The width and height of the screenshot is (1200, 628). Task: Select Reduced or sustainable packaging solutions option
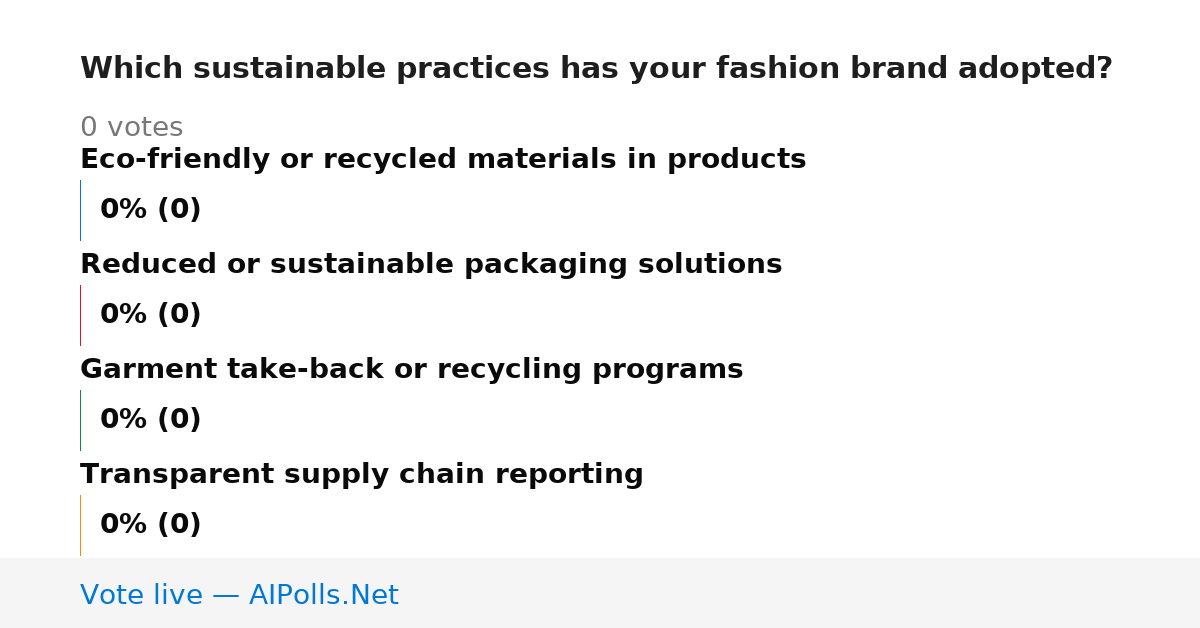coord(431,265)
